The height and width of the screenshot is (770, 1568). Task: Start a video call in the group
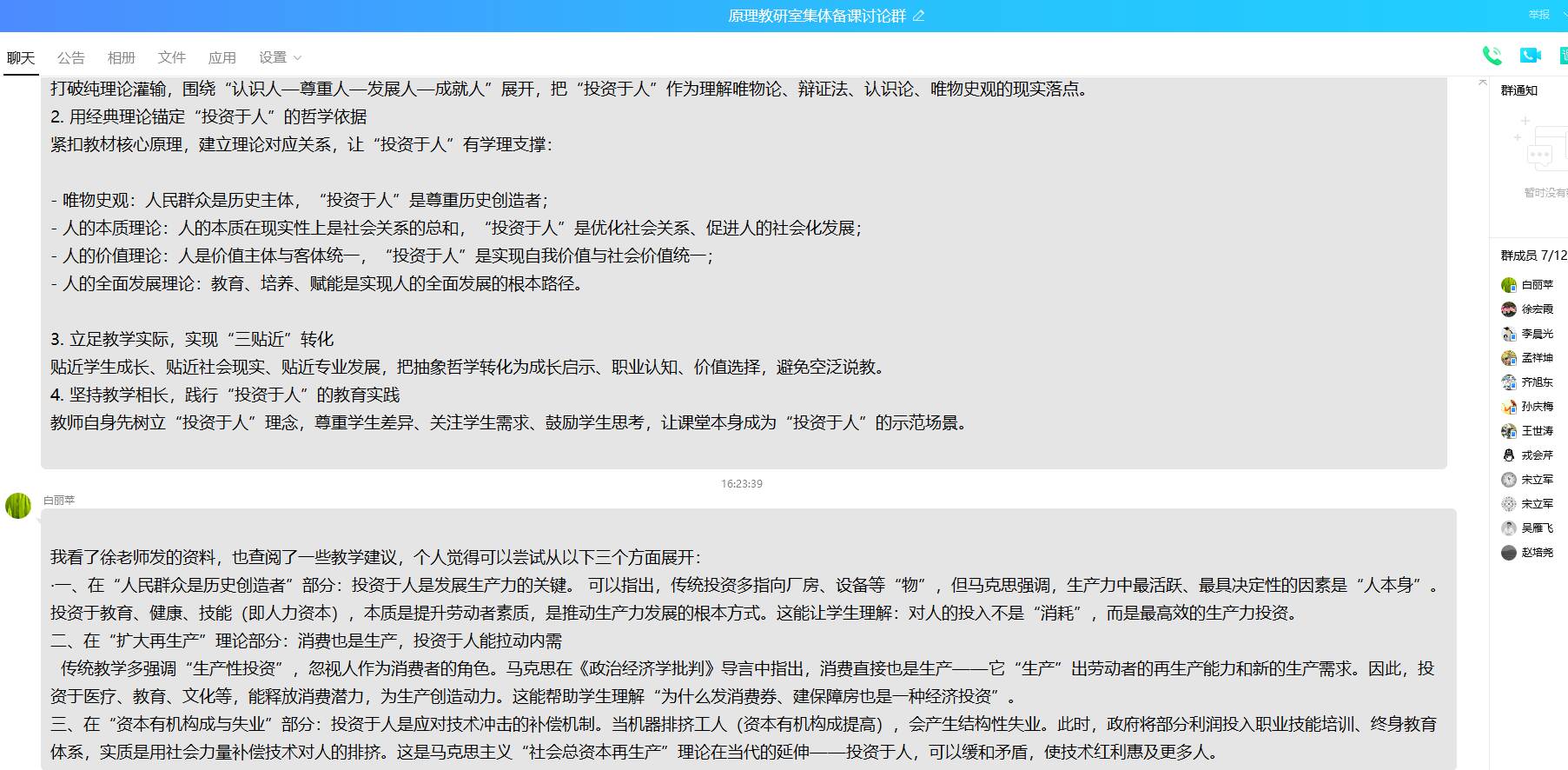pyautogui.click(x=1530, y=56)
